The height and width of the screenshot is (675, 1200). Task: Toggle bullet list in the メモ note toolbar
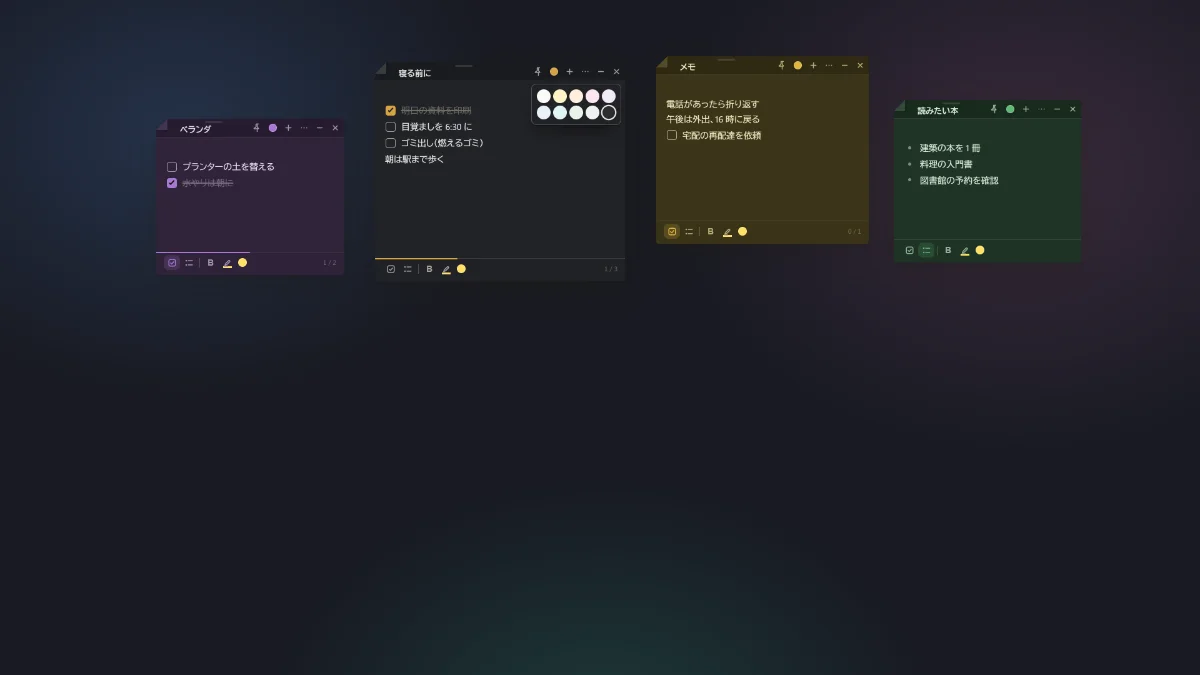pyautogui.click(x=689, y=232)
